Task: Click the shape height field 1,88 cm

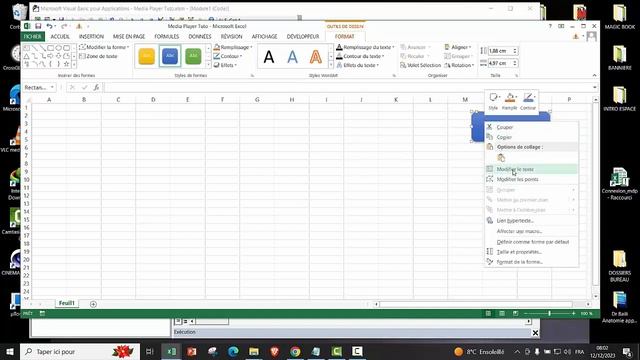Action: pyautogui.click(x=501, y=51)
